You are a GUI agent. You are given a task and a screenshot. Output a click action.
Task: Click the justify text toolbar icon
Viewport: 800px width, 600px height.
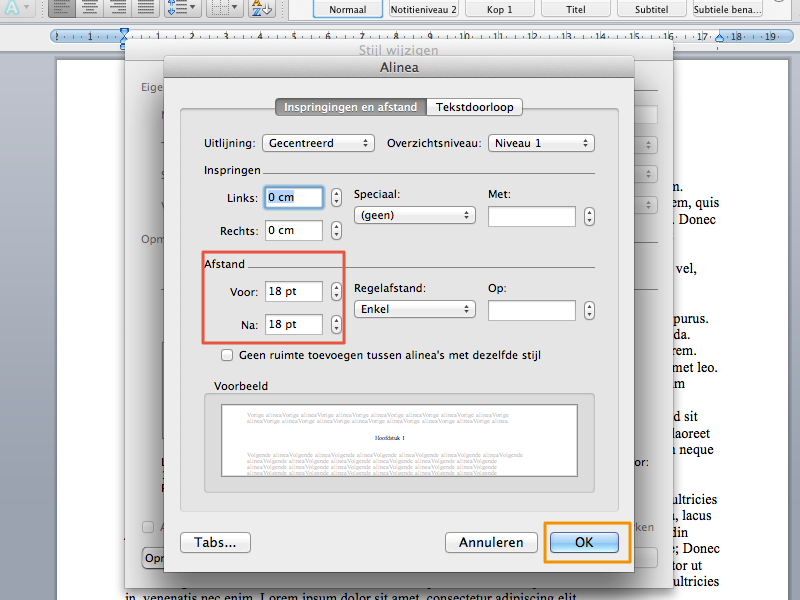click(x=146, y=8)
